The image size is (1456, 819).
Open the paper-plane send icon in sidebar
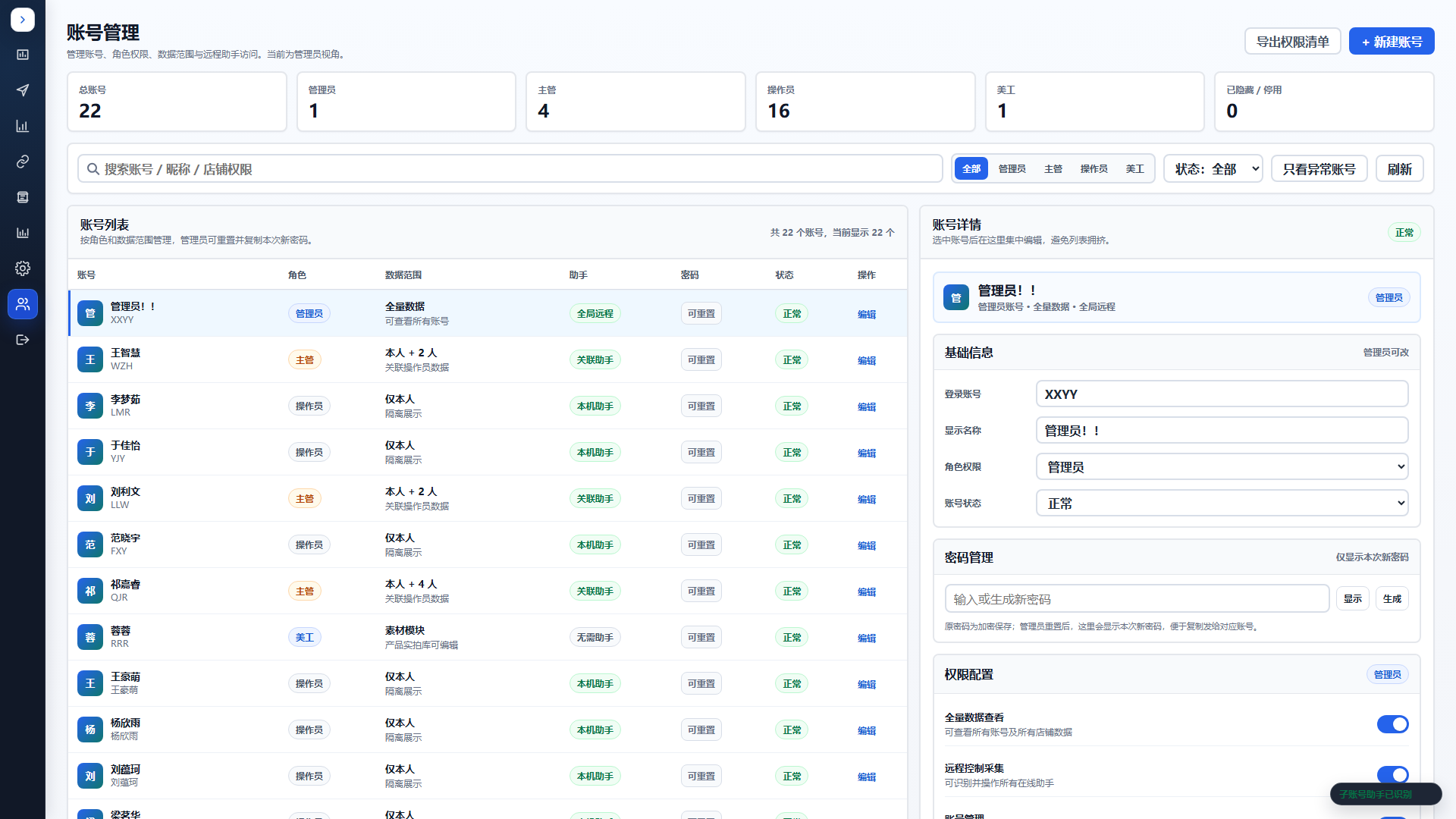tap(23, 90)
